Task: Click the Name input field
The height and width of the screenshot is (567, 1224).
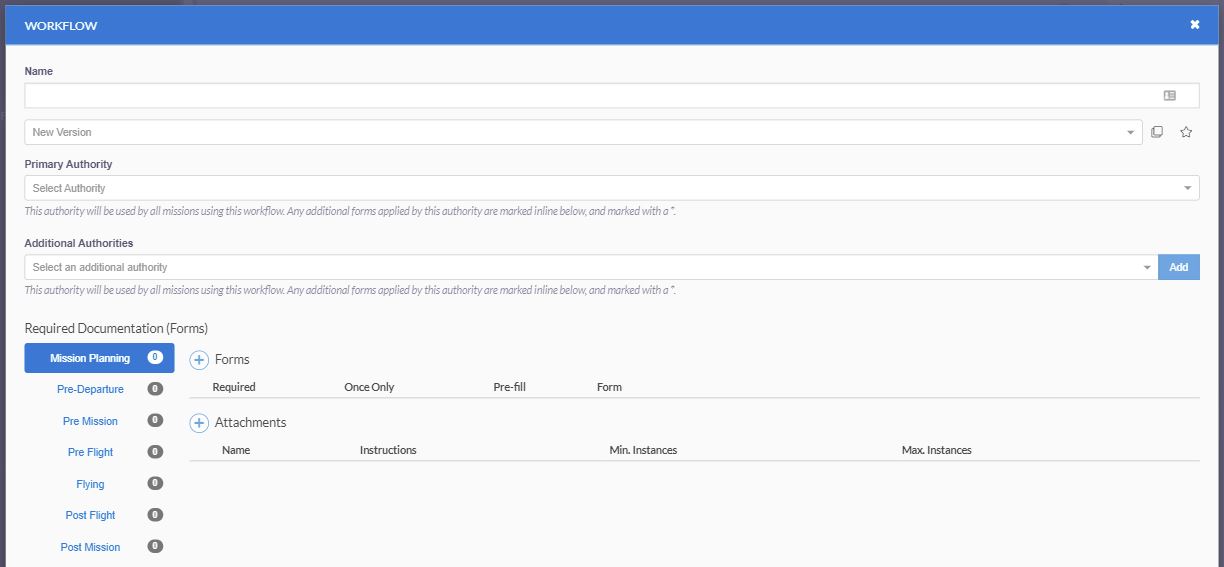Action: click(x=612, y=96)
